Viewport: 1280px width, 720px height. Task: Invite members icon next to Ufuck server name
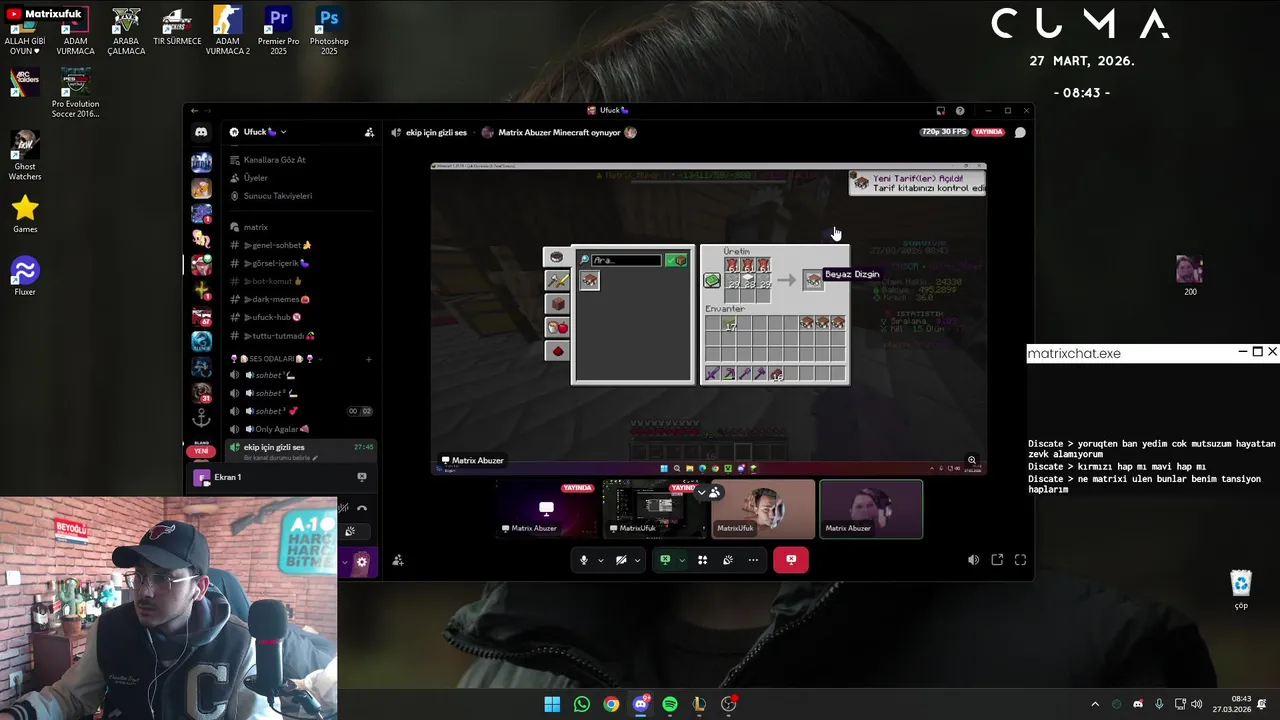[369, 132]
